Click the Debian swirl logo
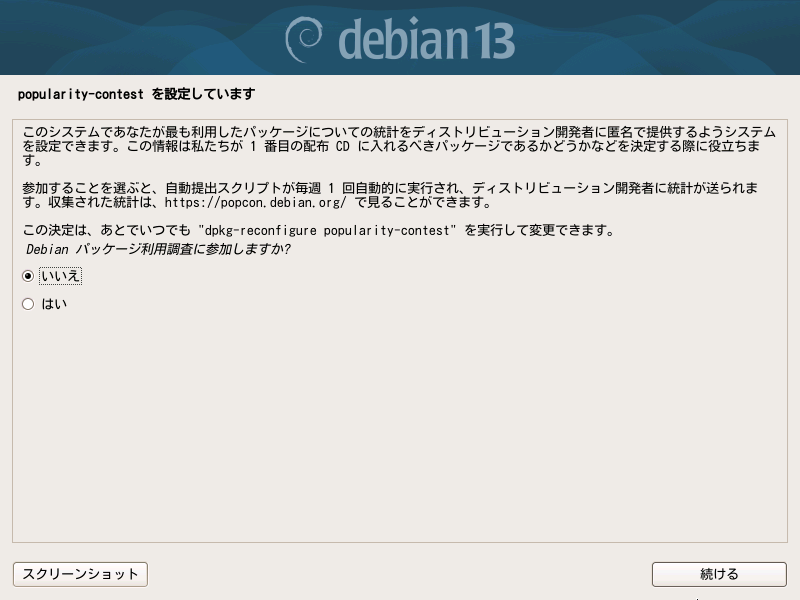 [304, 39]
